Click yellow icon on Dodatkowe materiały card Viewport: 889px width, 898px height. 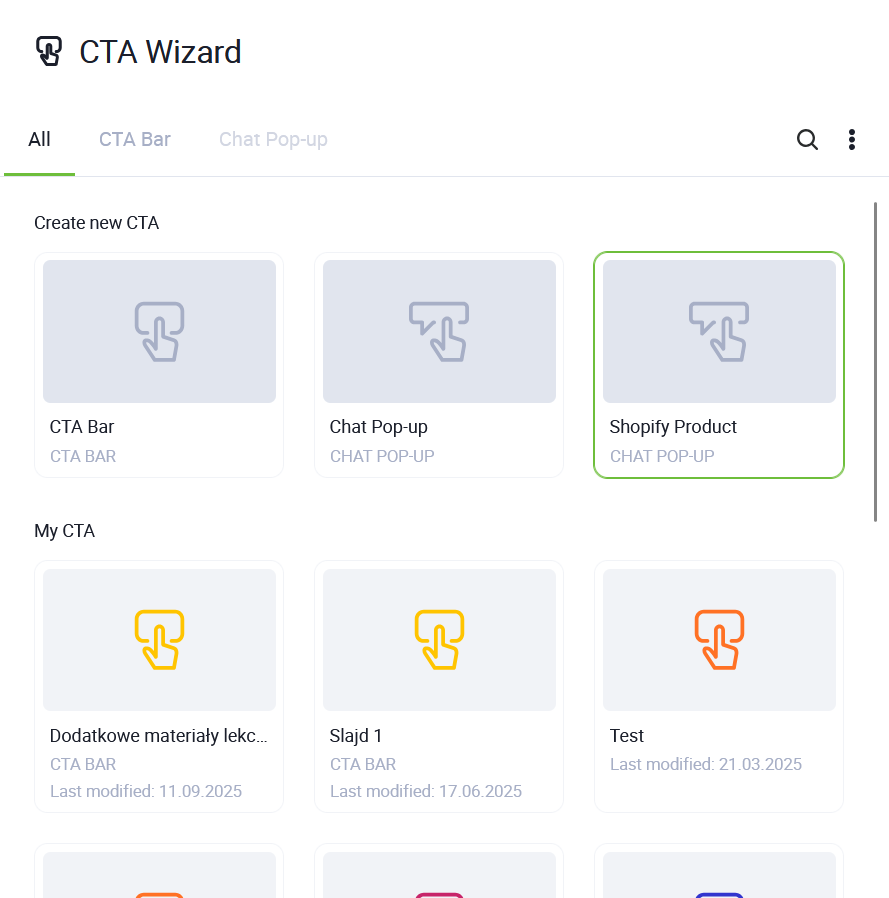(x=159, y=640)
